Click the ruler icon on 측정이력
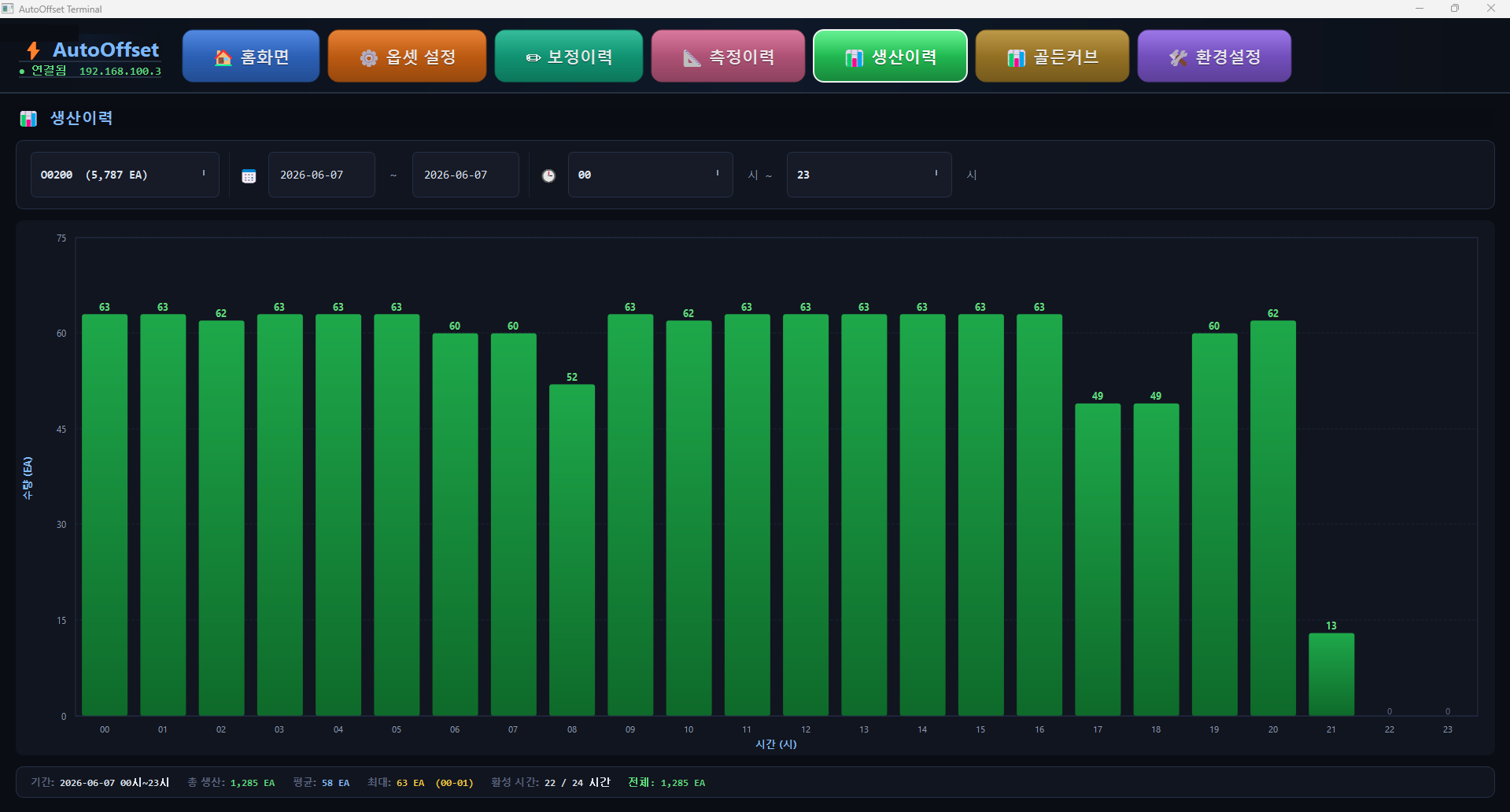 point(692,57)
